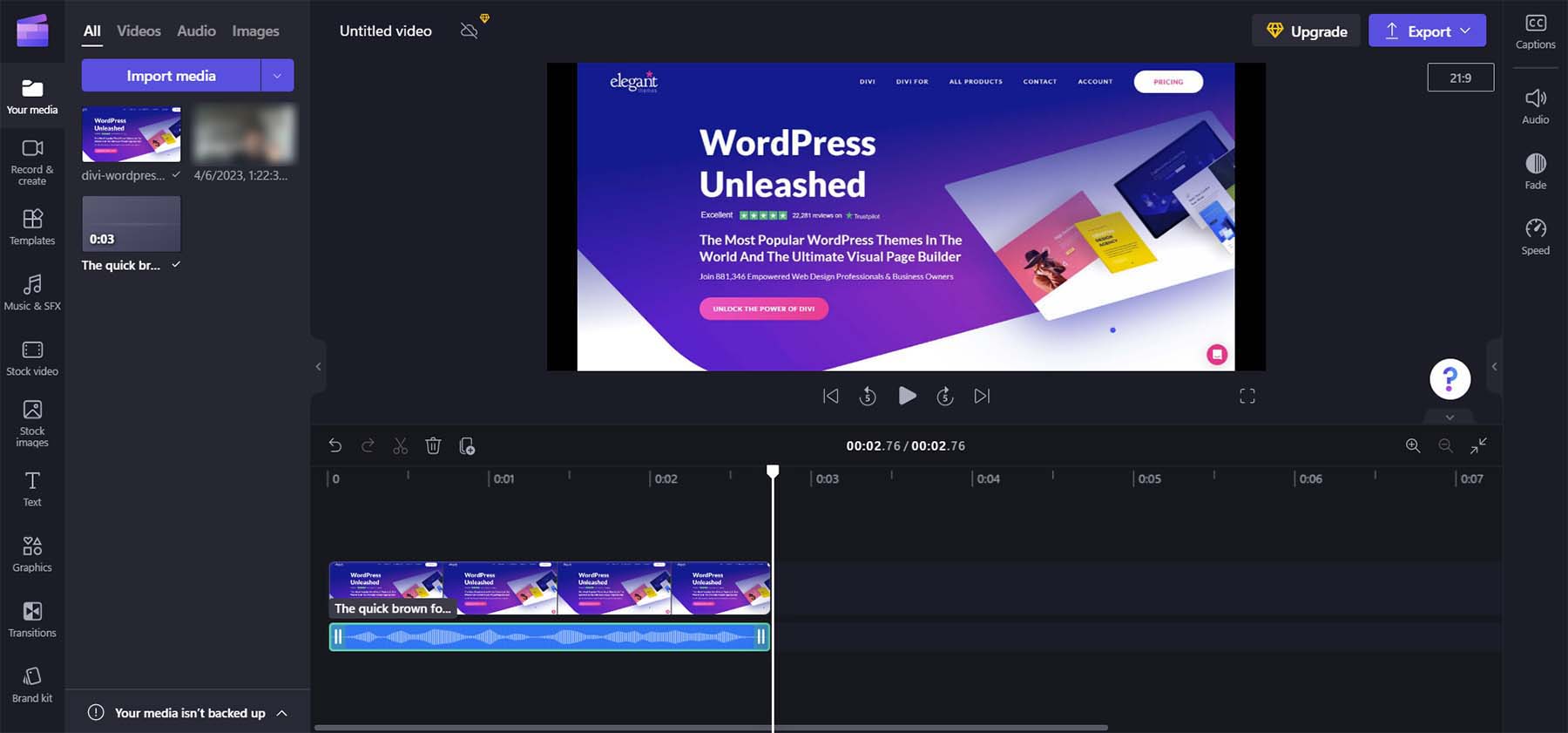This screenshot has height=733, width=1568.
Task: Open the Import media dropdown arrow
Action: tap(277, 76)
